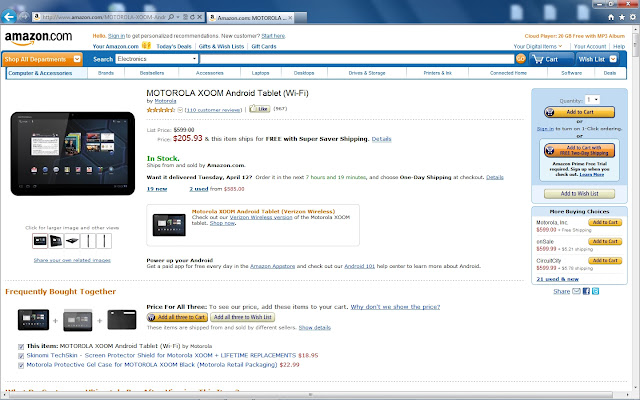The width and height of the screenshot is (640, 400).
Task: Uncheck the Motorola Protective Gel Case checkbox
Action: [x=21, y=365]
